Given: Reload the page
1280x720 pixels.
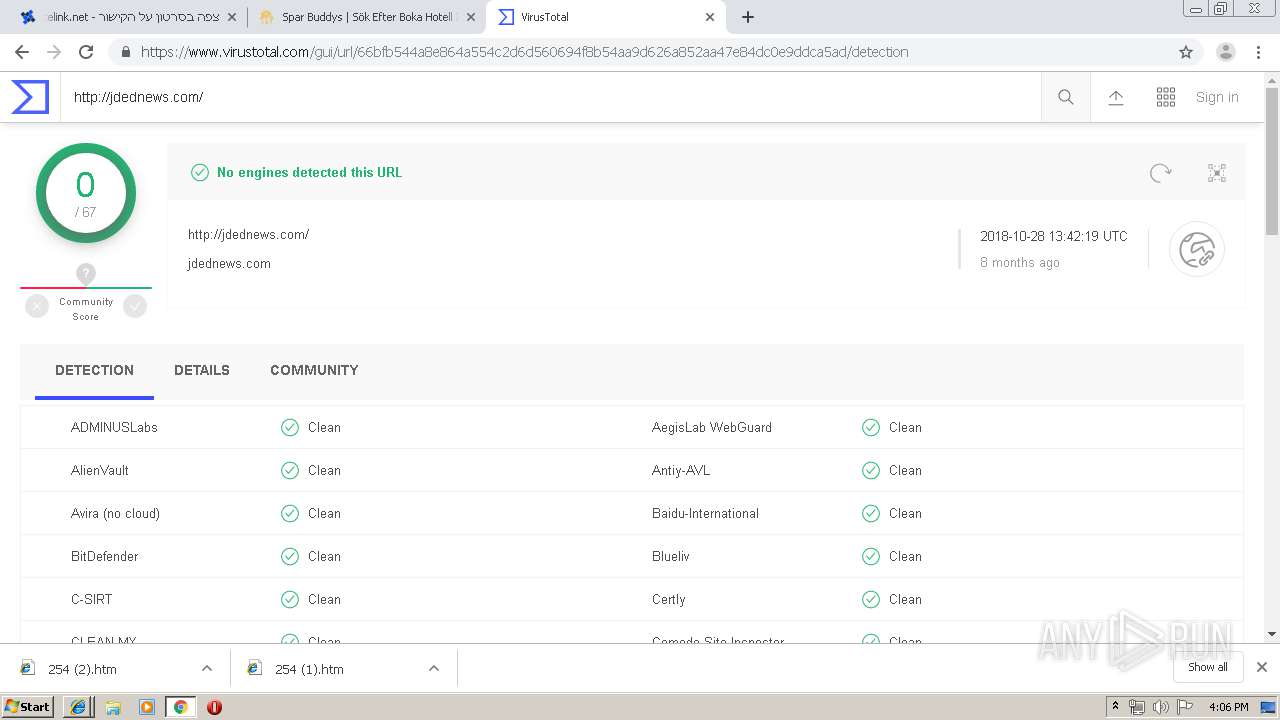Looking at the screenshot, I should click(x=86, y=52).
